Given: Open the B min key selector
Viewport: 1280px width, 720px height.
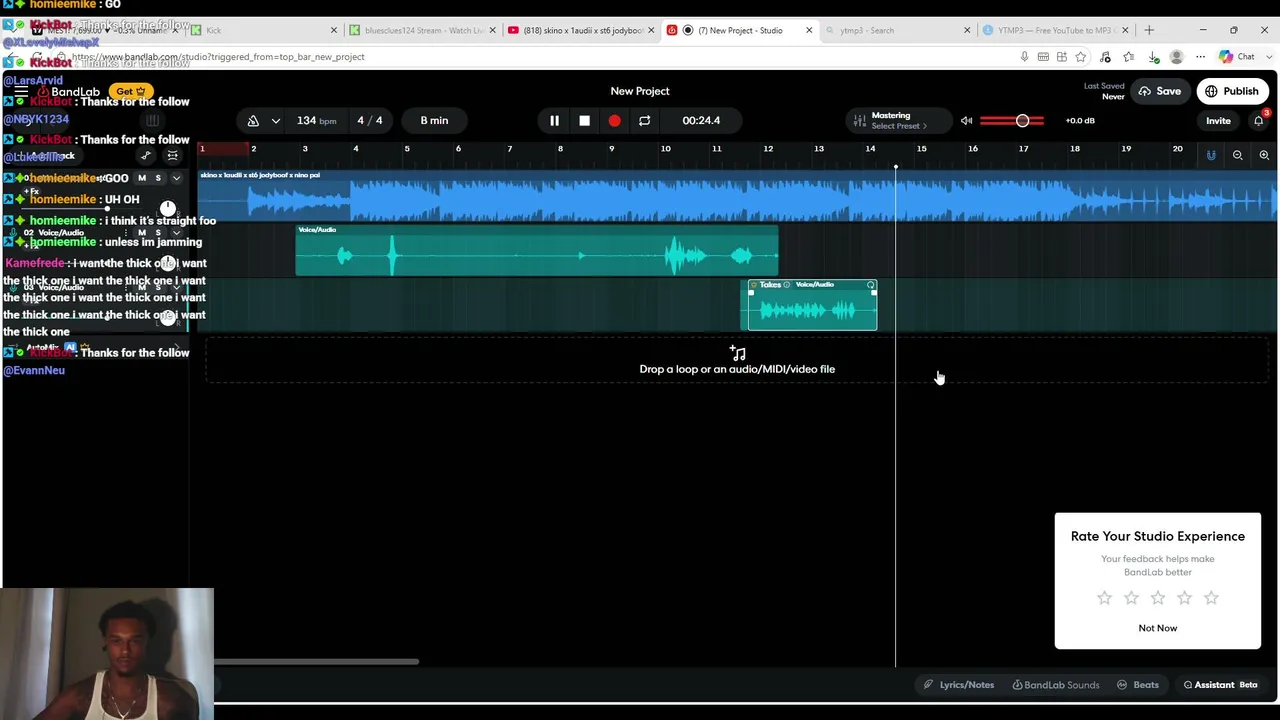Looking at the screenshot, I should pyautogui.click(x=434, y=121).
